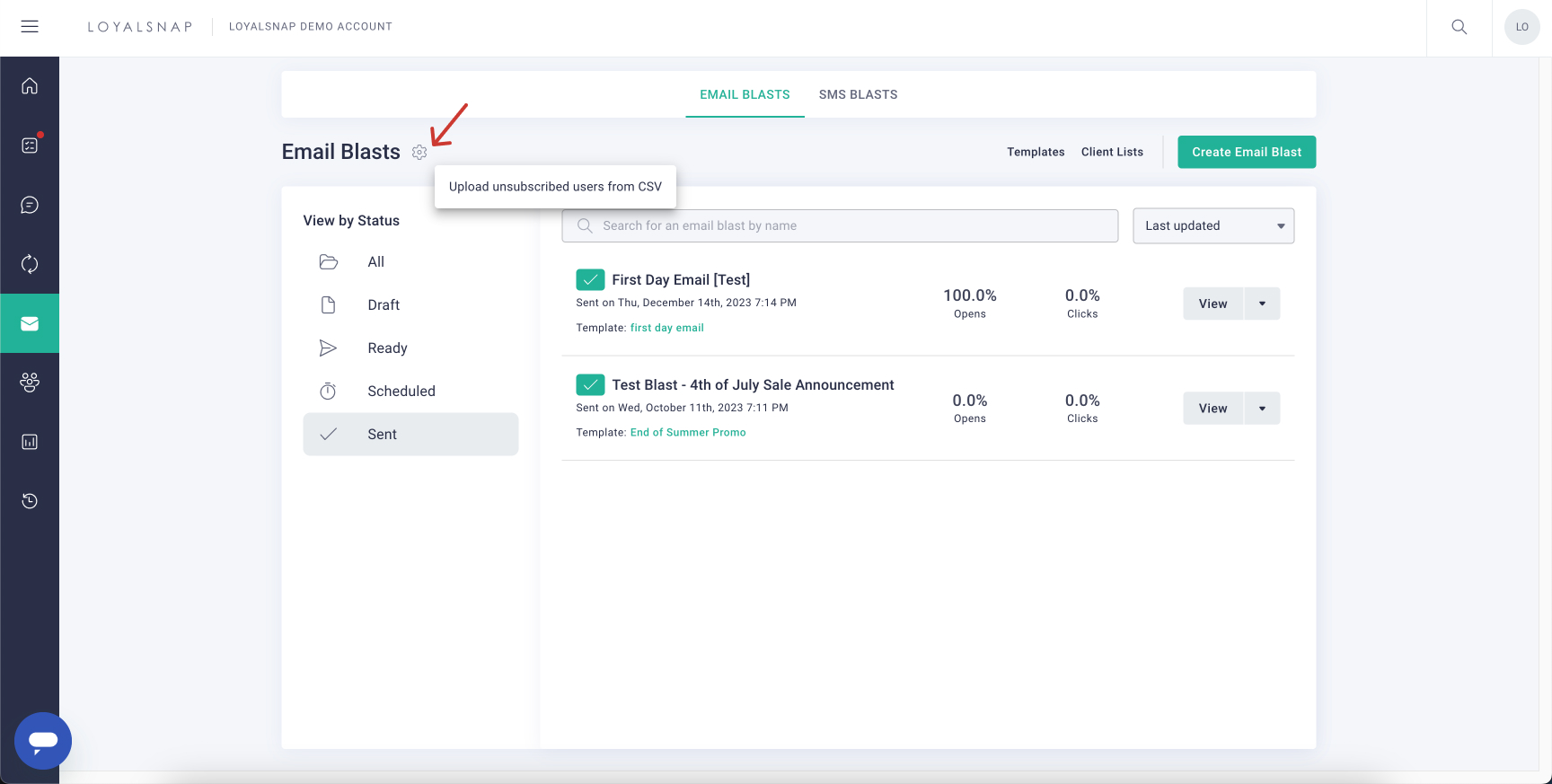Screen dimensions: 1552x784
Task: Click the Create Email Blast button
Action: click(x=1246, y=153)
